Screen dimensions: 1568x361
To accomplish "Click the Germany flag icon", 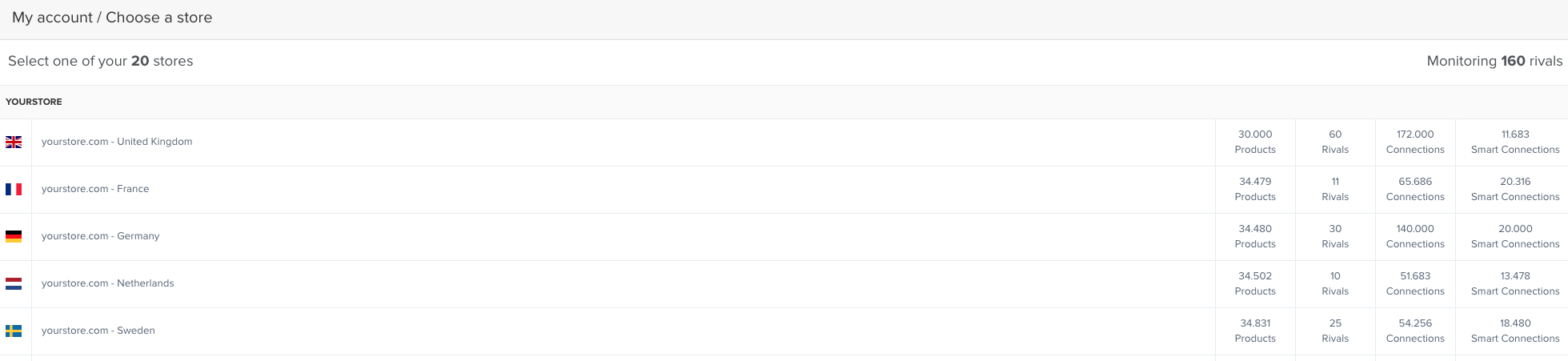I will [14, 236].
